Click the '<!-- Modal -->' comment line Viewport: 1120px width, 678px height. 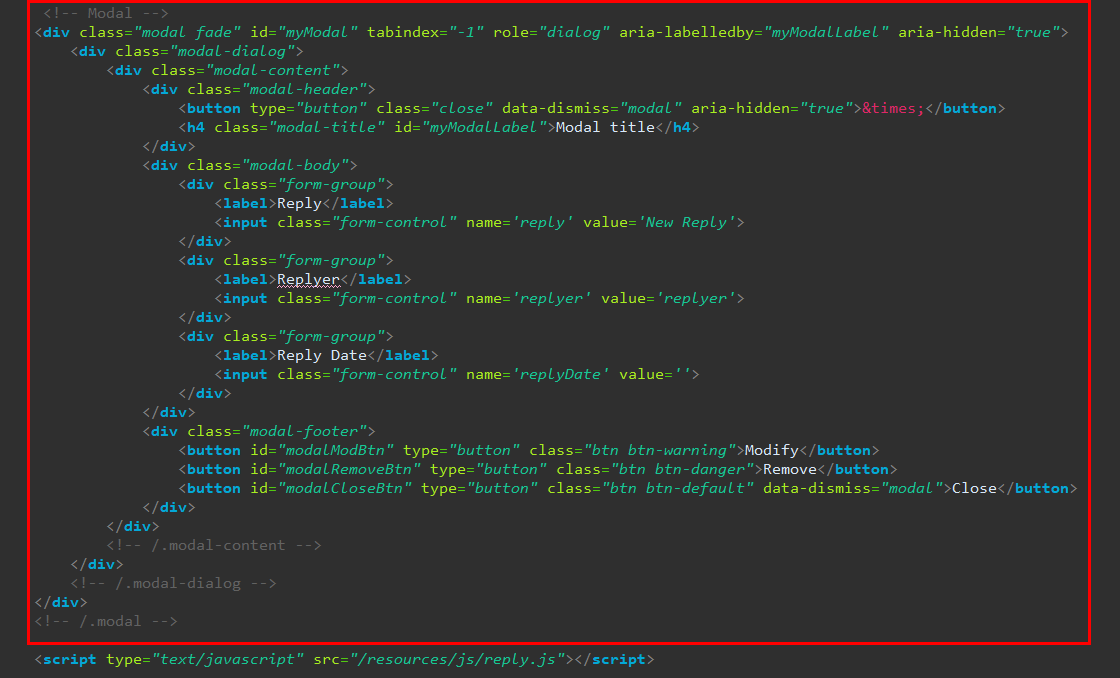(x=106, y=13)
